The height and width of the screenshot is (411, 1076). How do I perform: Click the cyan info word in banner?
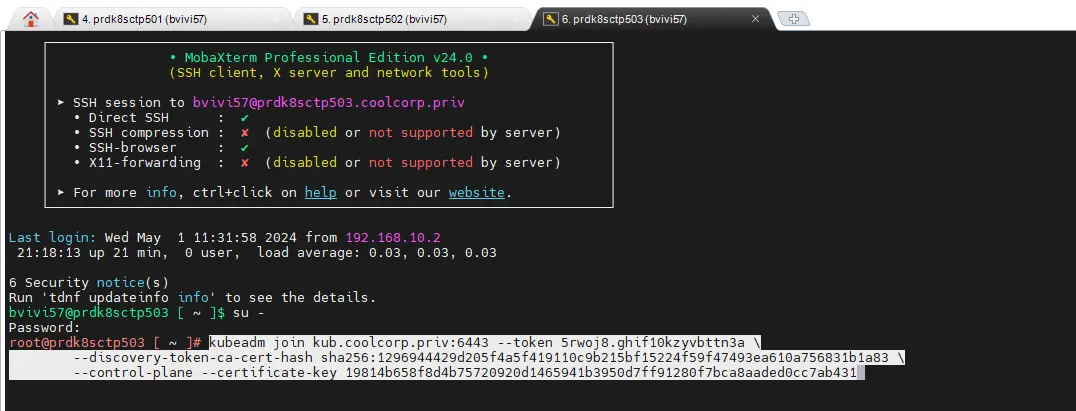(x=160, y=192)
